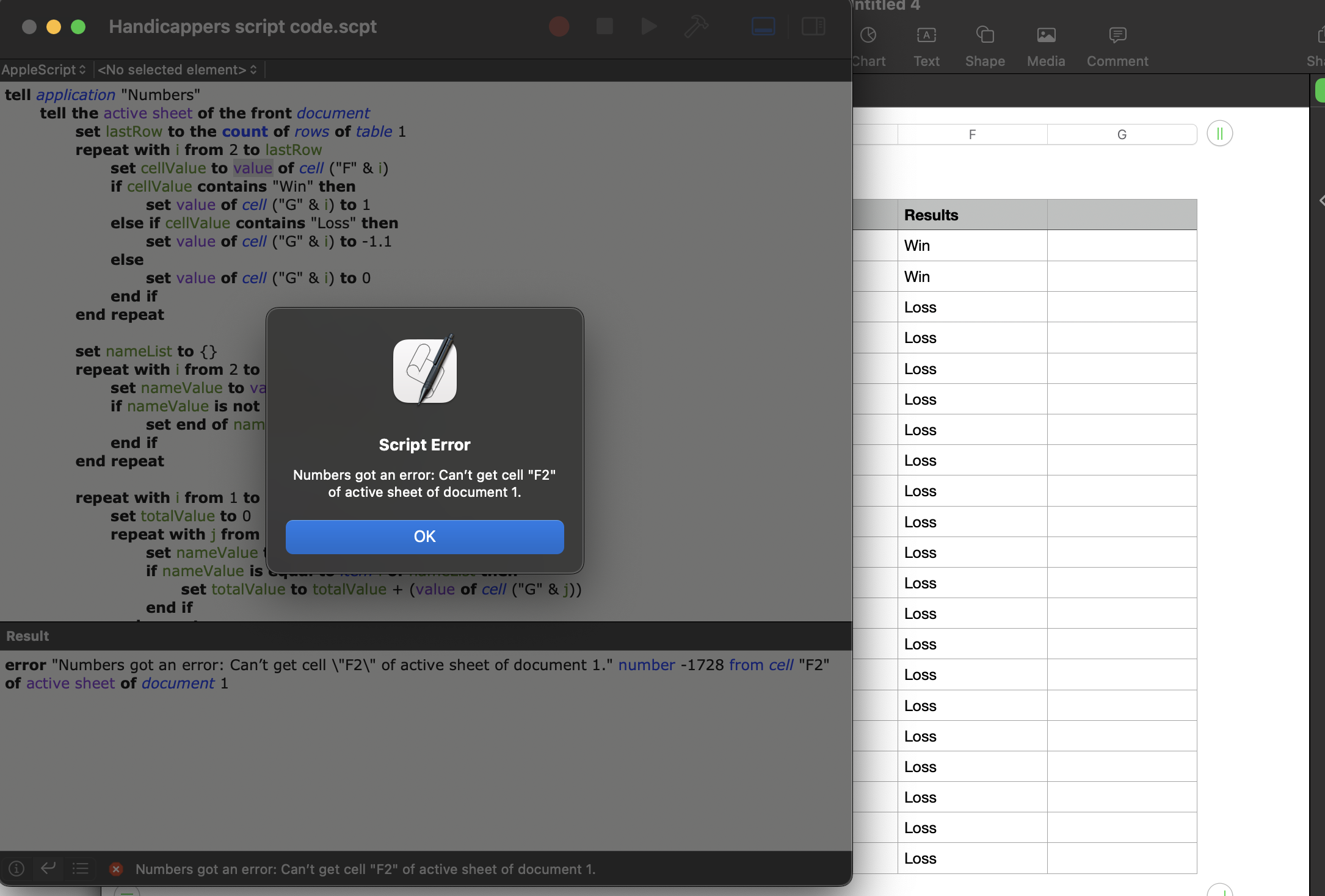The image size is (1325, 896).
Task: Open the No selected element dropdown
Action: coord(177,70)
